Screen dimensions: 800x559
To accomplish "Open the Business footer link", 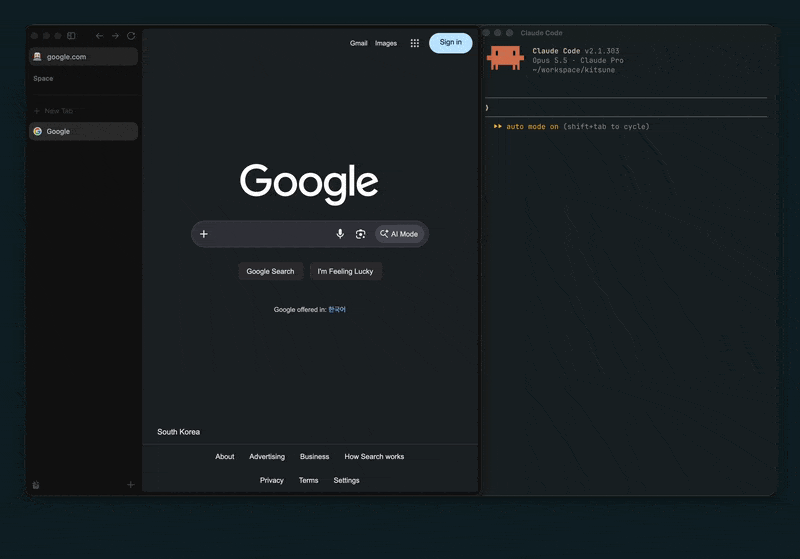I will (x=314, y=456).
